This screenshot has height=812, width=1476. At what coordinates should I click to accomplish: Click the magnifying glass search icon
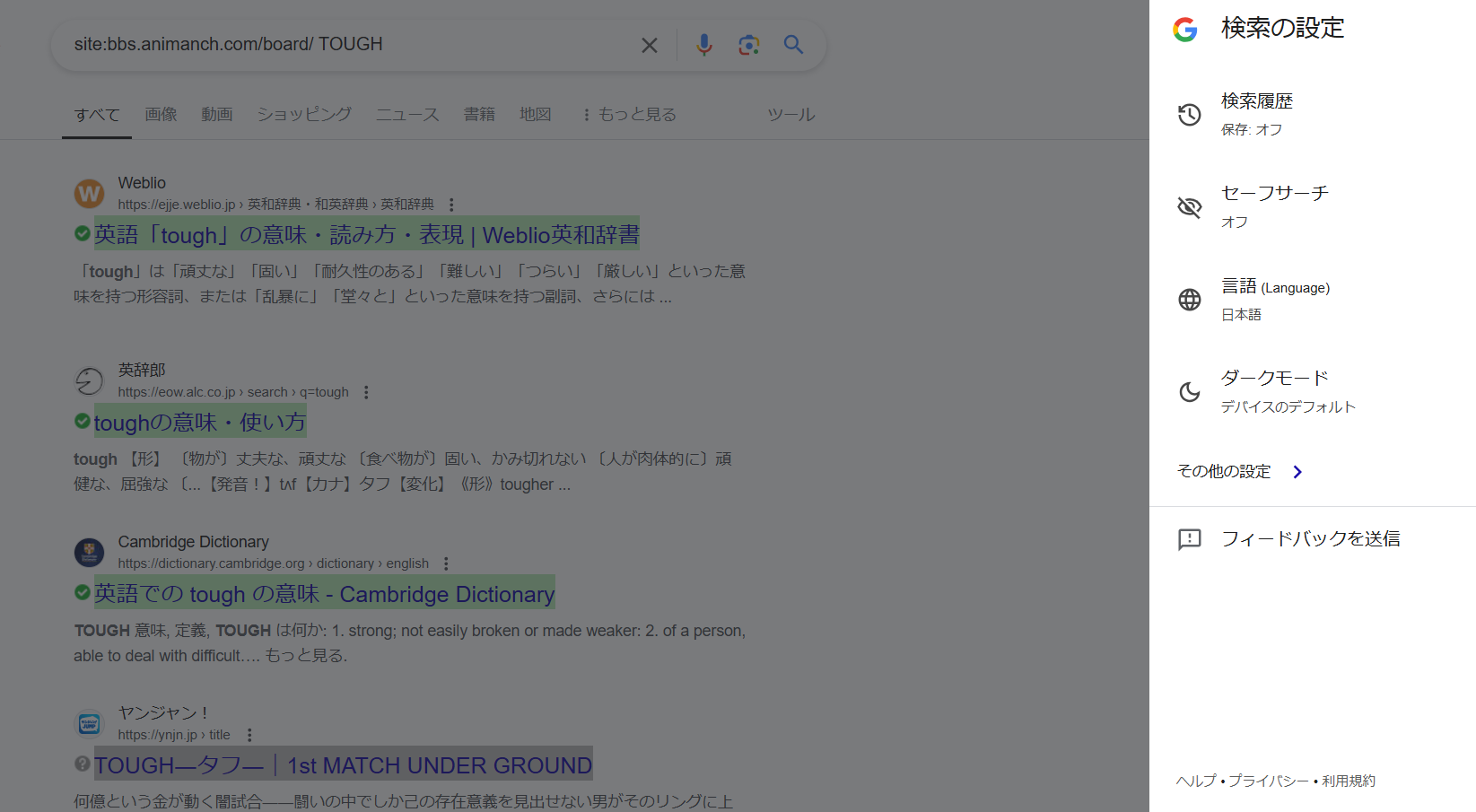point(793,45)
